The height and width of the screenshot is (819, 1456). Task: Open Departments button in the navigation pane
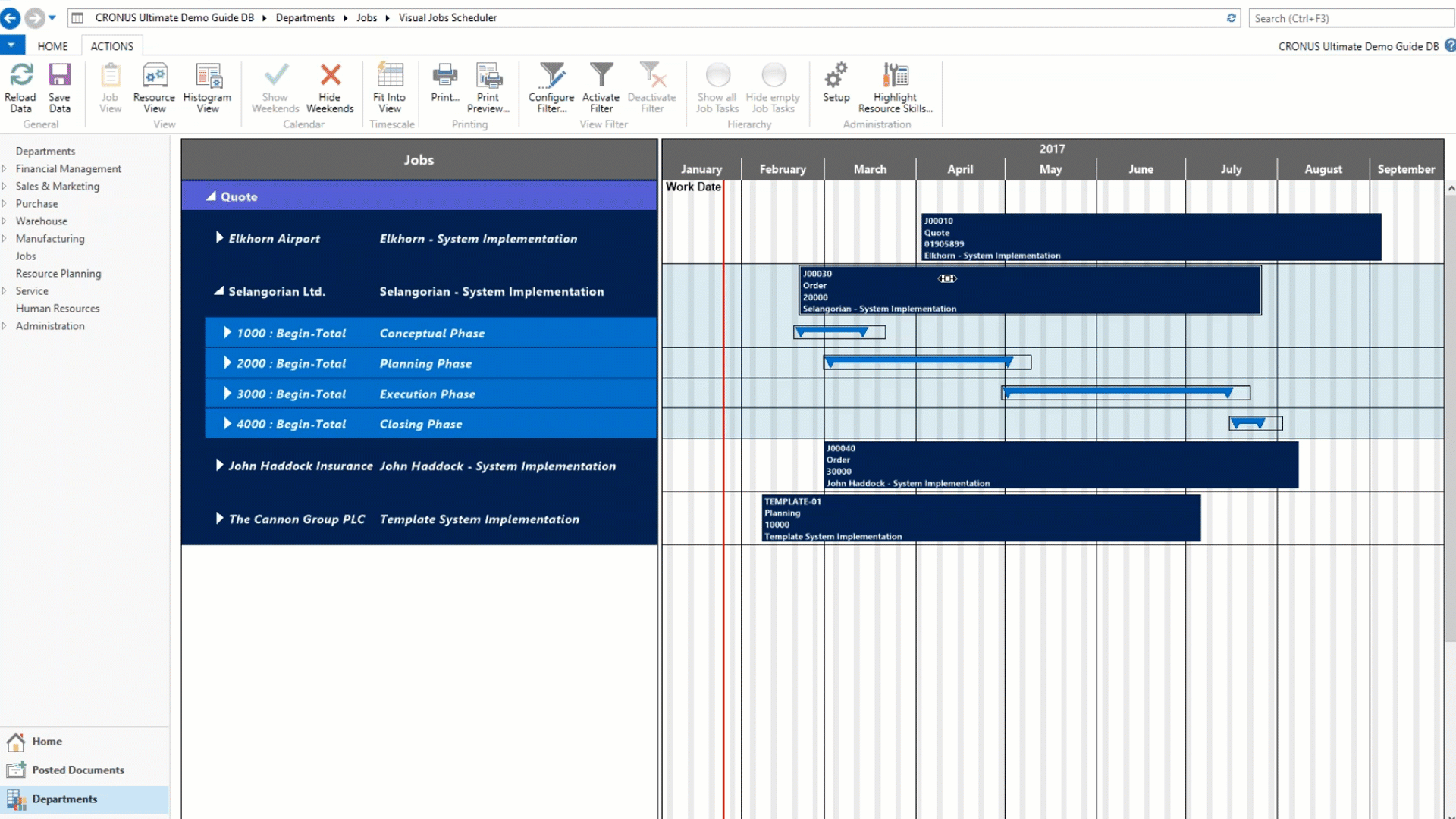click(x=84, y=799)
